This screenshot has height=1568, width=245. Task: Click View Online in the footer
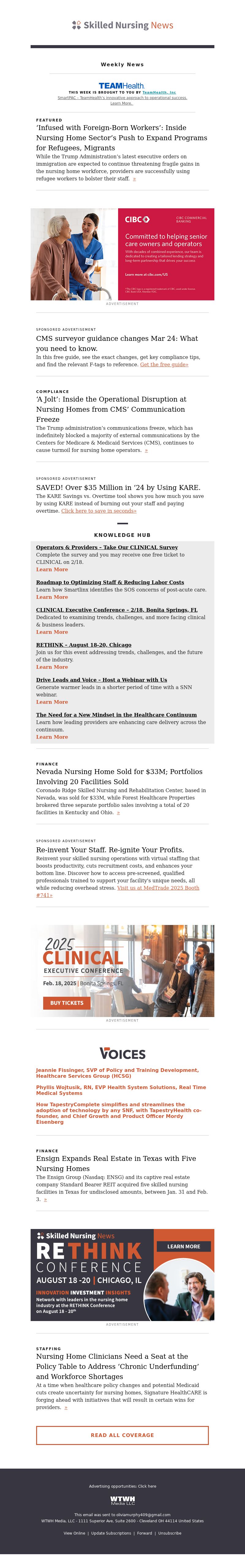tap(74, 1533)
